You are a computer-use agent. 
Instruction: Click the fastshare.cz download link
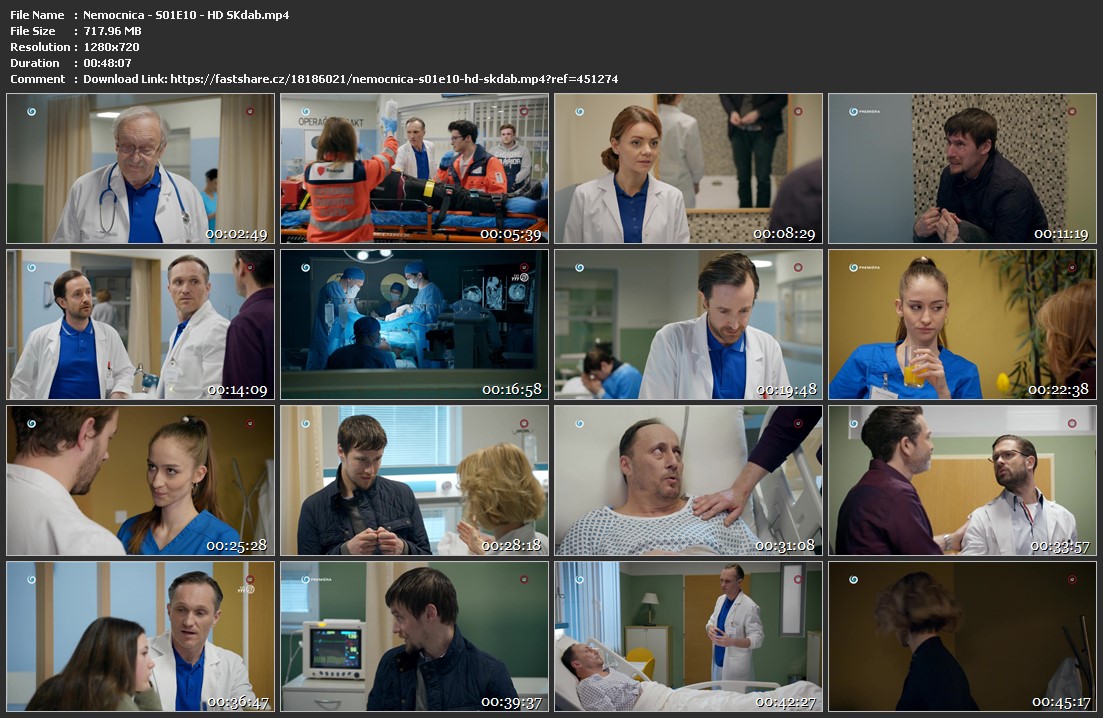[x=394, y=79]
